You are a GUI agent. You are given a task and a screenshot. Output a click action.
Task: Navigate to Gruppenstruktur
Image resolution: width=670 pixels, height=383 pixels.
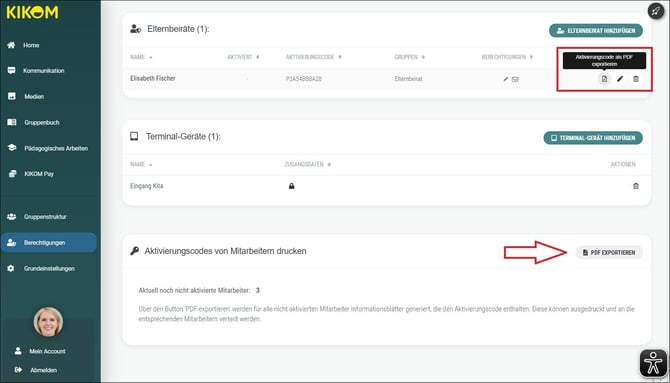tap(45, 217)
